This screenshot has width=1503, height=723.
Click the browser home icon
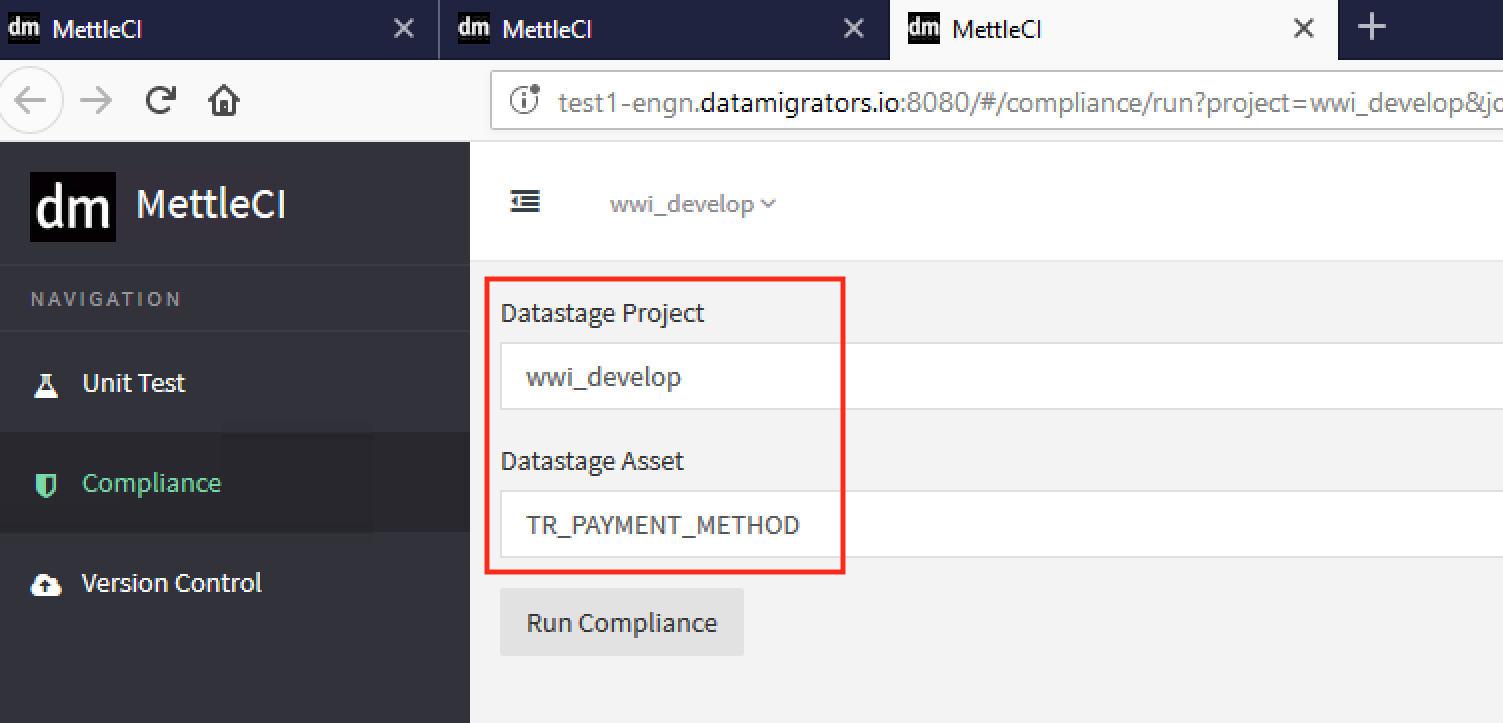(x=223, y=100)
